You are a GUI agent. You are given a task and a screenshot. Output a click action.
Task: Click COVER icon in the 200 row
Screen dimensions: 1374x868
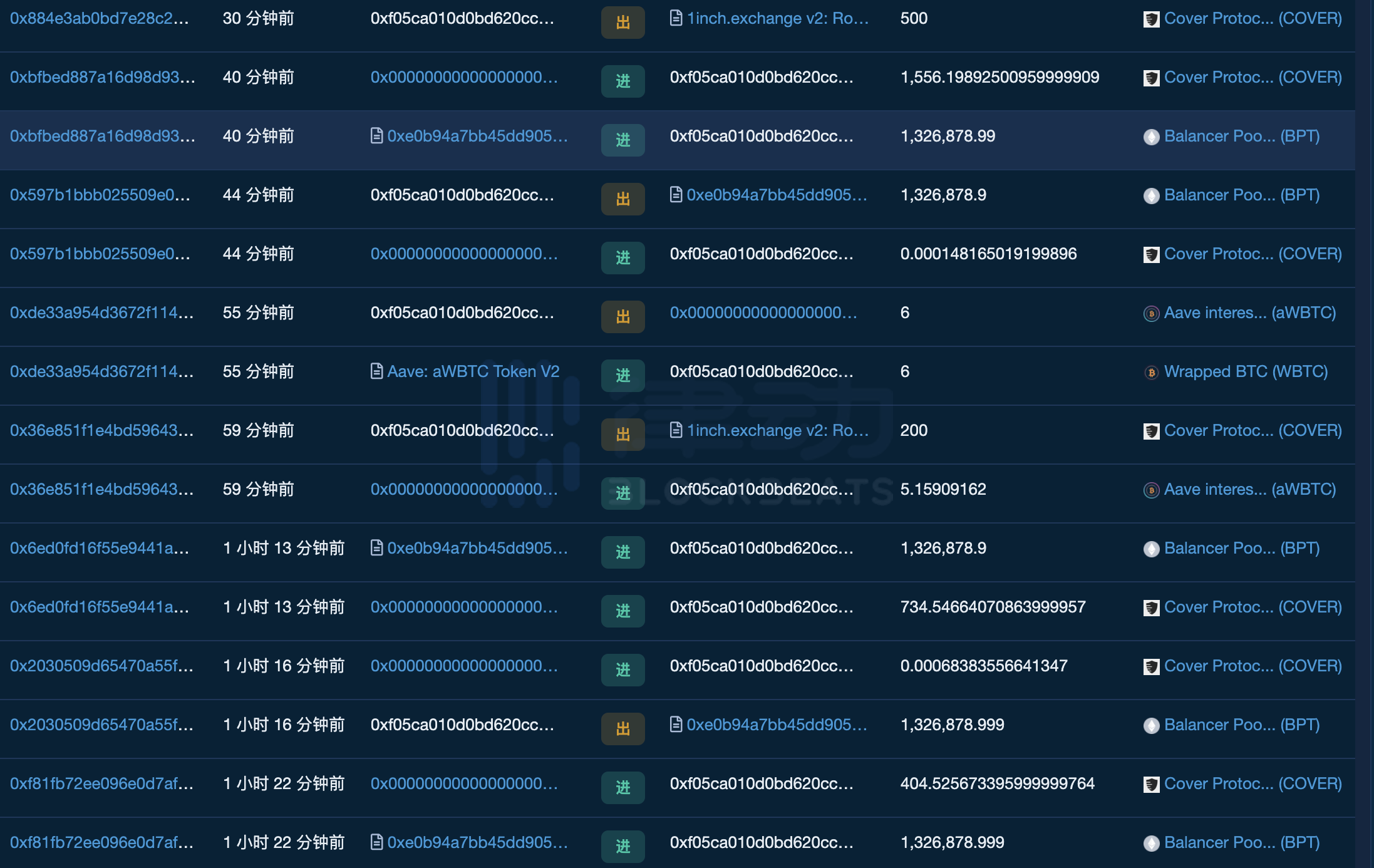point(1151,431)
